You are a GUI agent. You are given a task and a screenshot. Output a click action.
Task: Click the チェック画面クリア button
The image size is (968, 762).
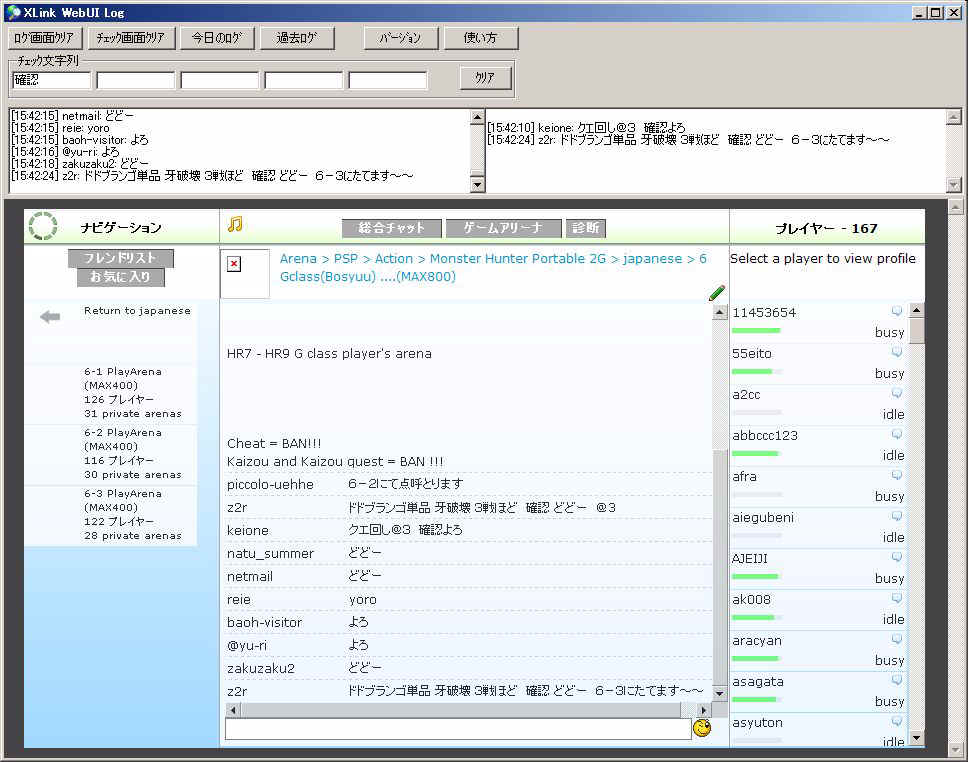(x=131, y=38)
